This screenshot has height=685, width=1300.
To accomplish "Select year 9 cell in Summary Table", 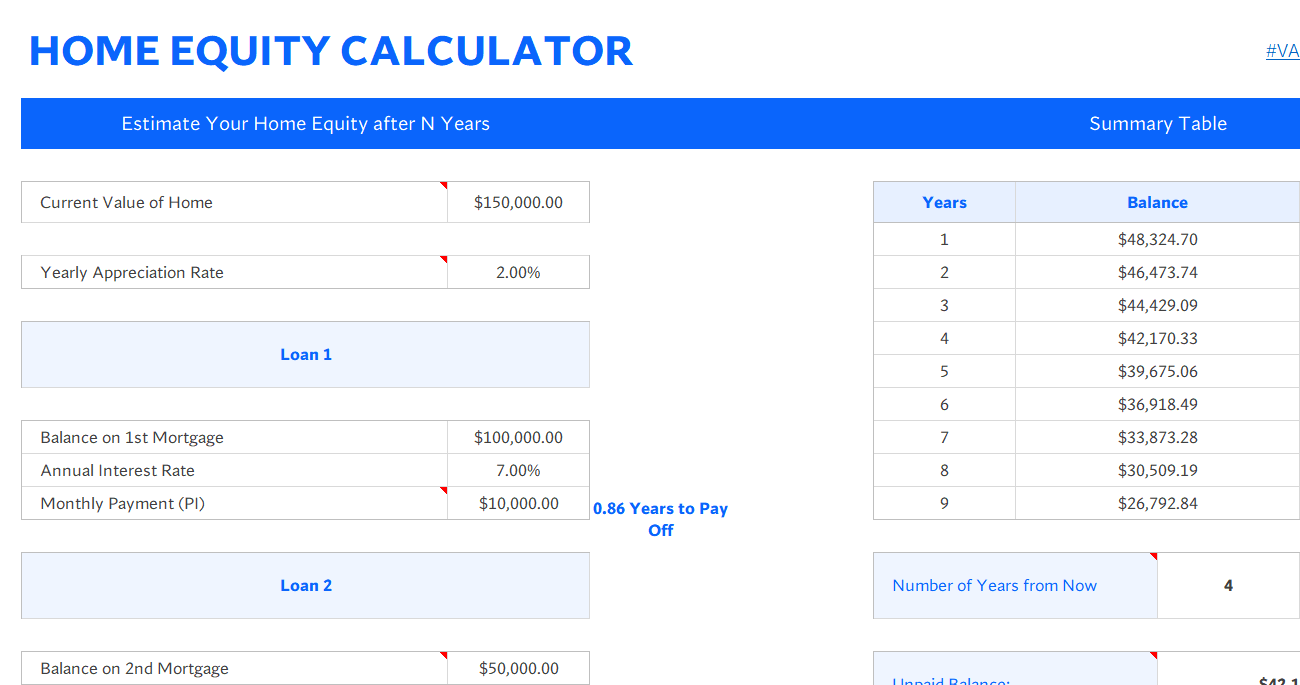I will [x=944, y=503].
